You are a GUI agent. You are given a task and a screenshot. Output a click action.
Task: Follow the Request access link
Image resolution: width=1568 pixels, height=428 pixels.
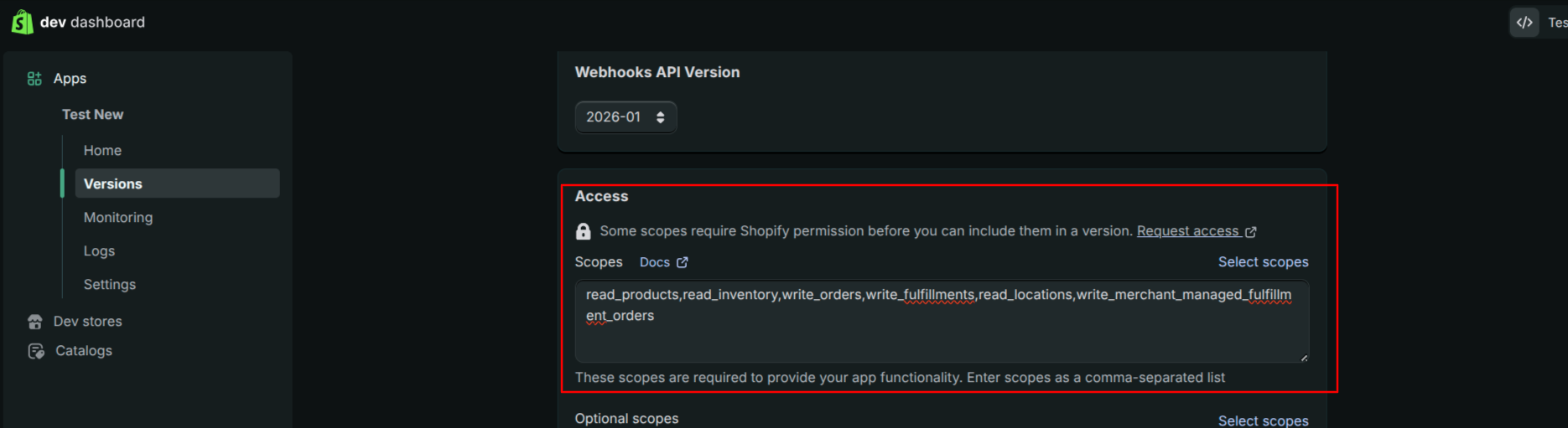(x=1187, y=231)
